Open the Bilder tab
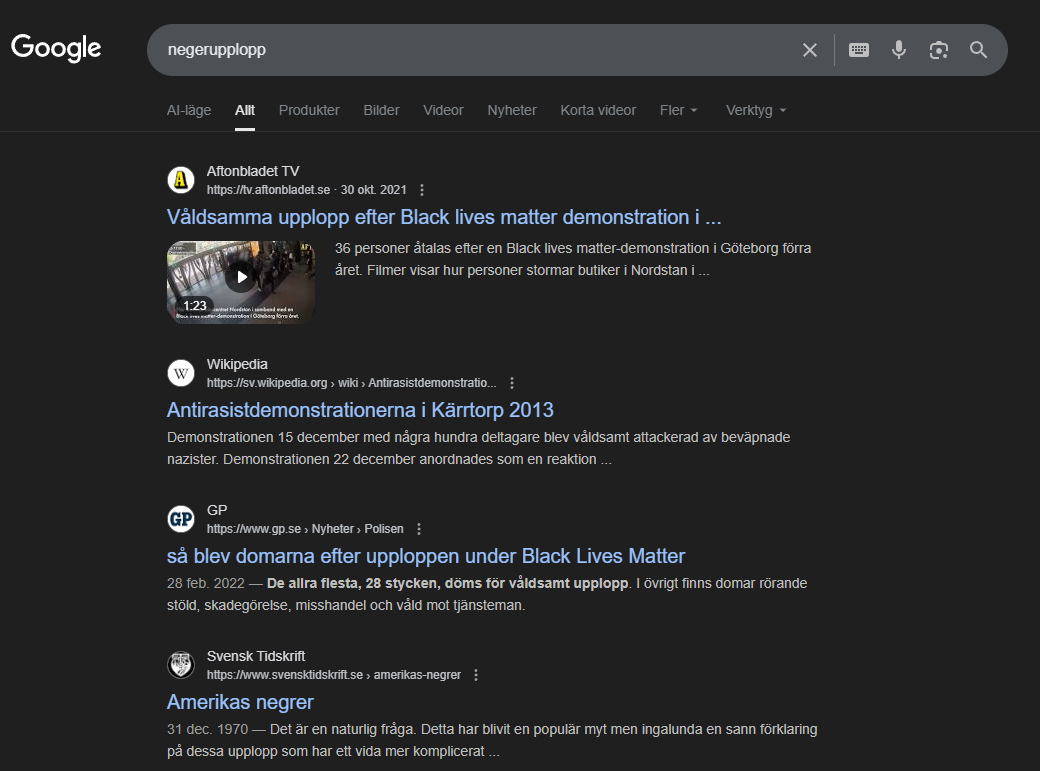The width and height of the screenshot is (1040, 771). coord(381,110)
